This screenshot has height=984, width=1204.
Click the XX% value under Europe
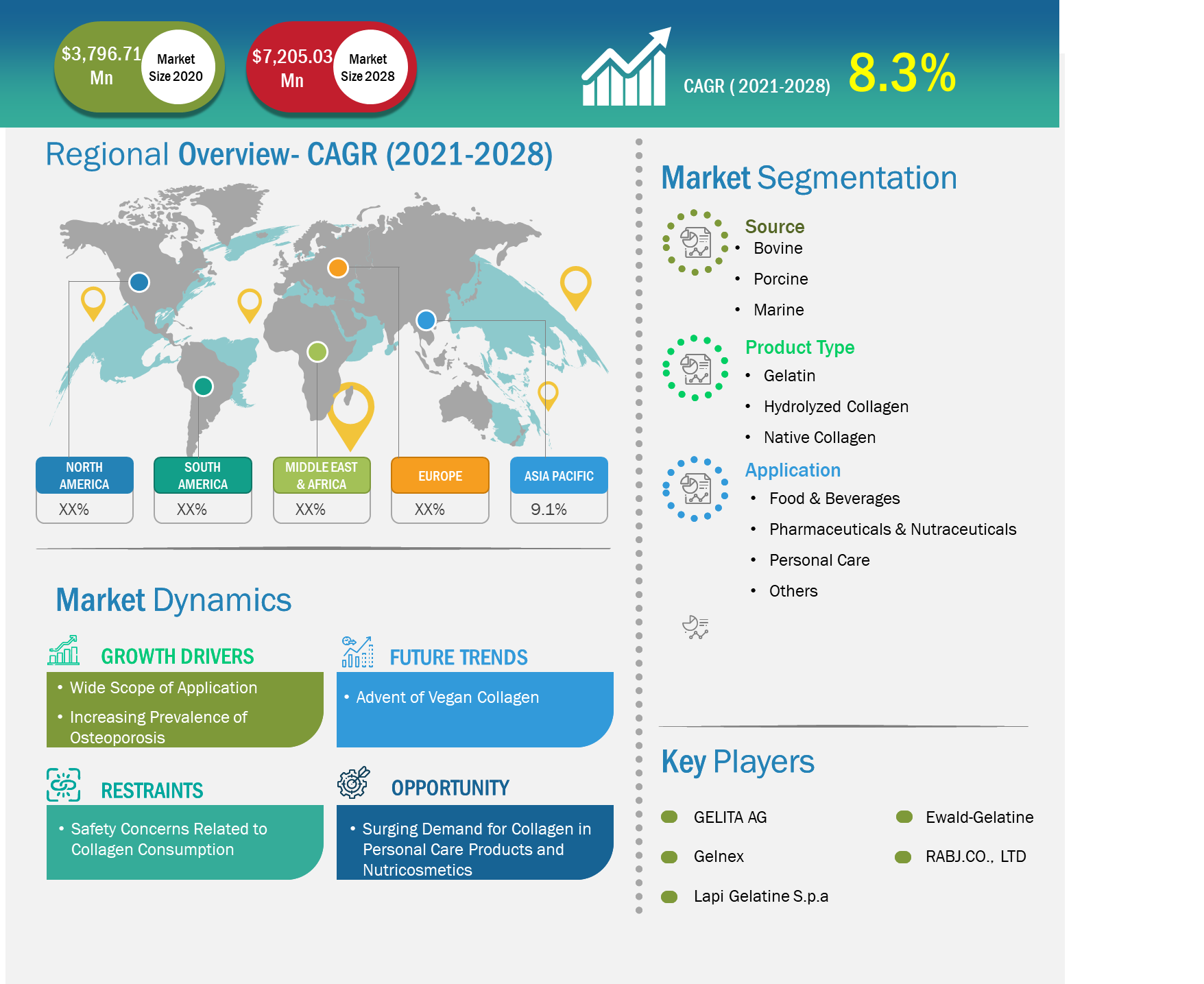click(430, 509)
